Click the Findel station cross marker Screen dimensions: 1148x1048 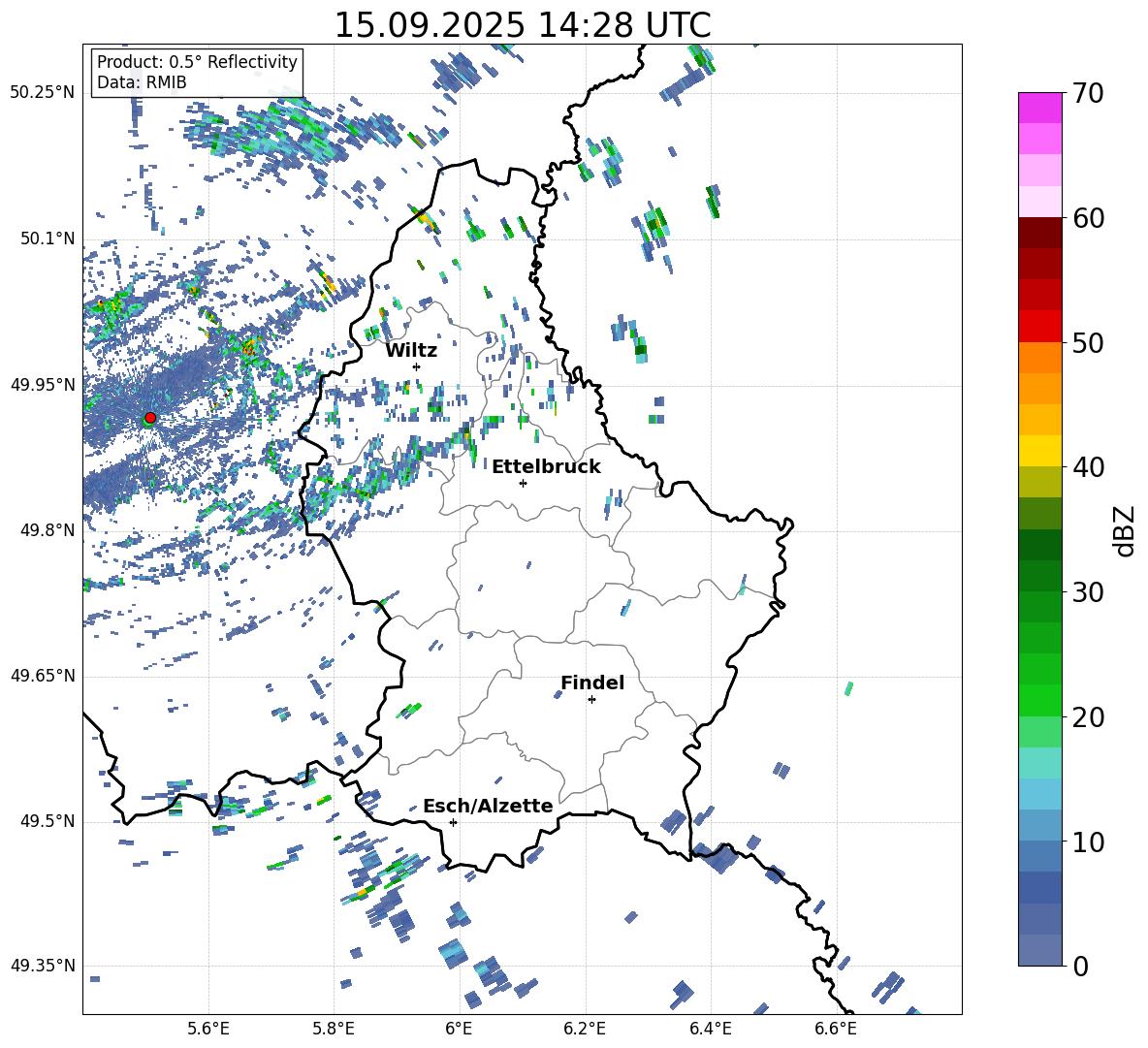pos(591,700)
